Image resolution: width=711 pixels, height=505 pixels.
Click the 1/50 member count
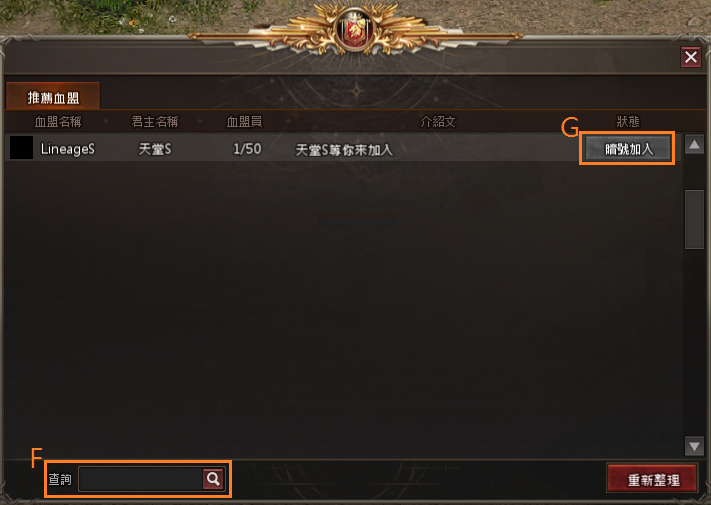(247, 149)
